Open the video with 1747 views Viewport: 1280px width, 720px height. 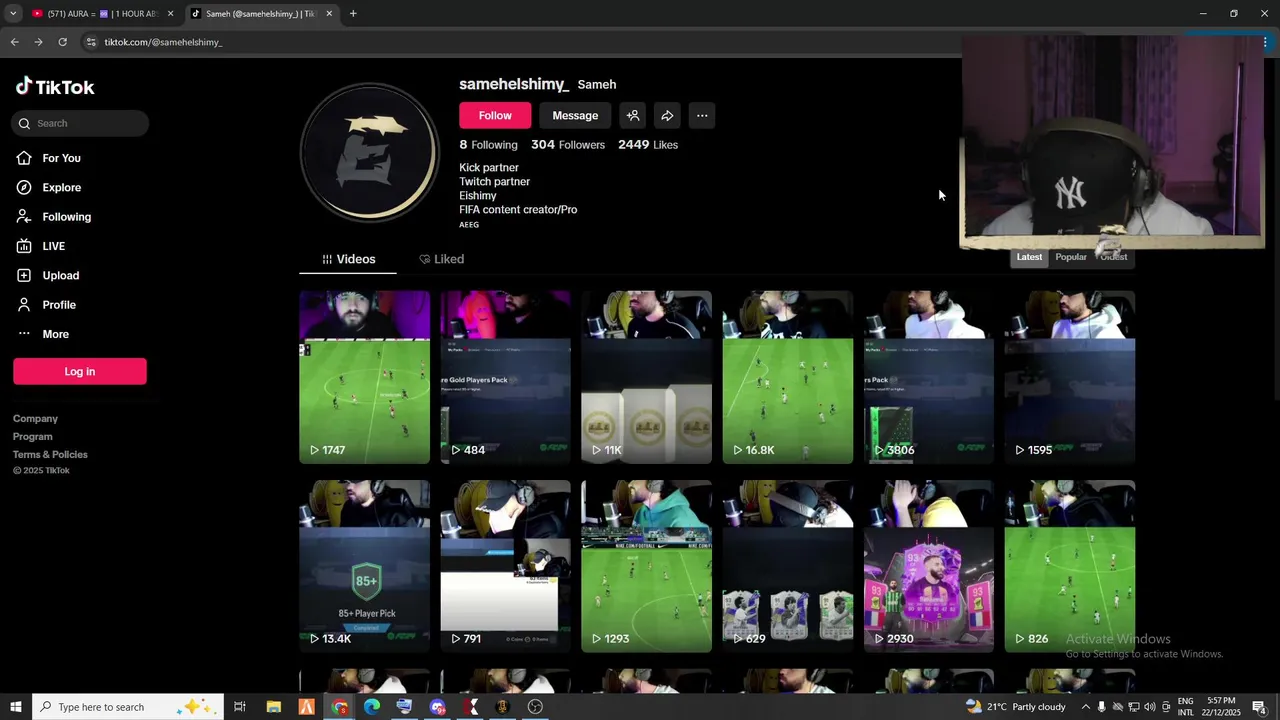[364, 377]
